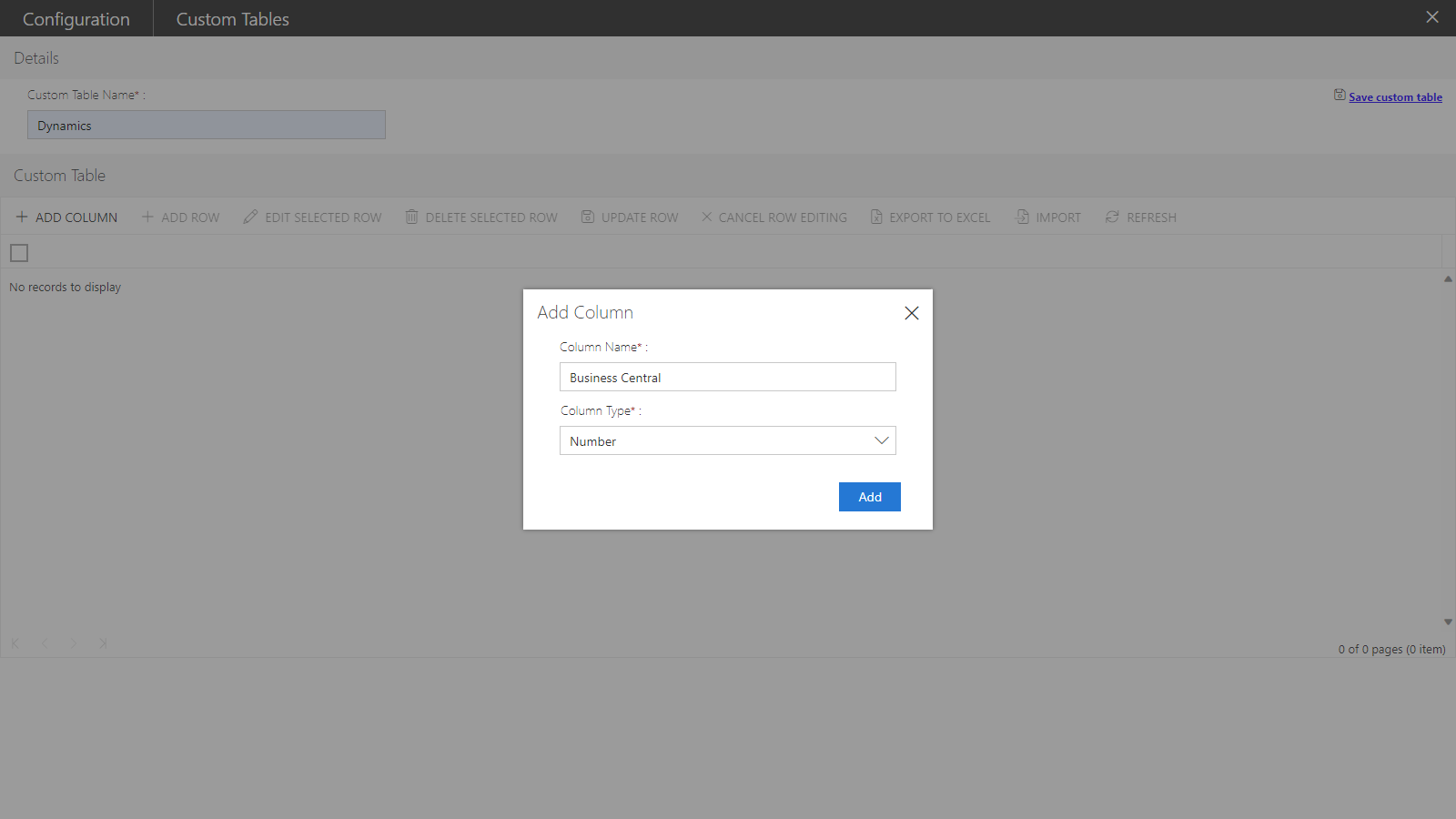The image size is (1456, 819).
Task: Click the Add Row plus icon
Action: (x=147, y=217)
